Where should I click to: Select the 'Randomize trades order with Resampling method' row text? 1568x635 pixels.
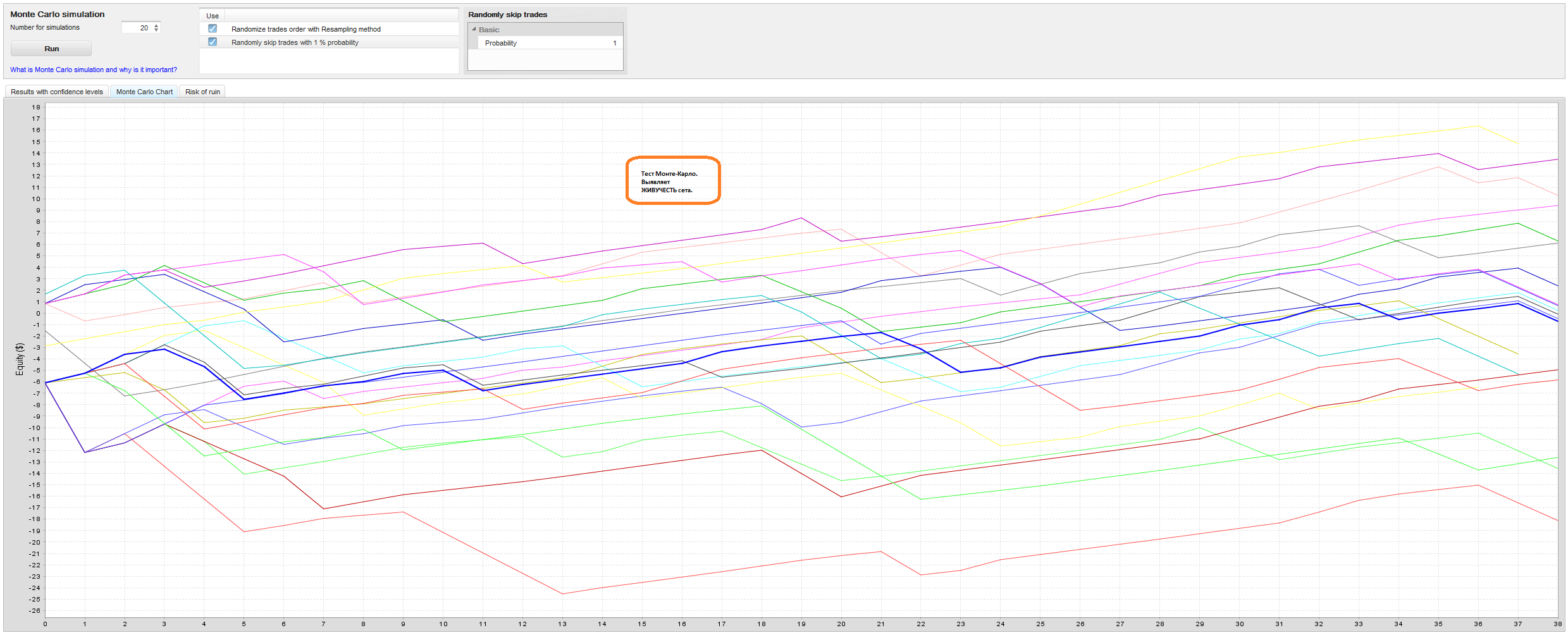[306, 29]
